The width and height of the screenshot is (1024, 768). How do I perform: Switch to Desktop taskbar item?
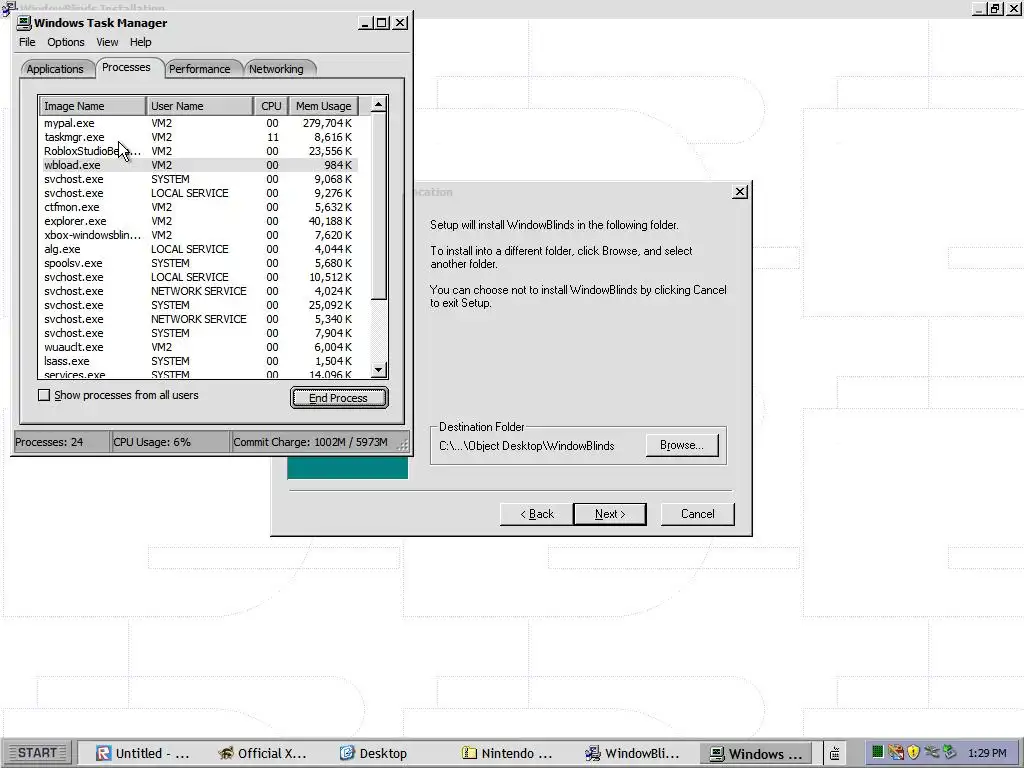click(374, 754)
